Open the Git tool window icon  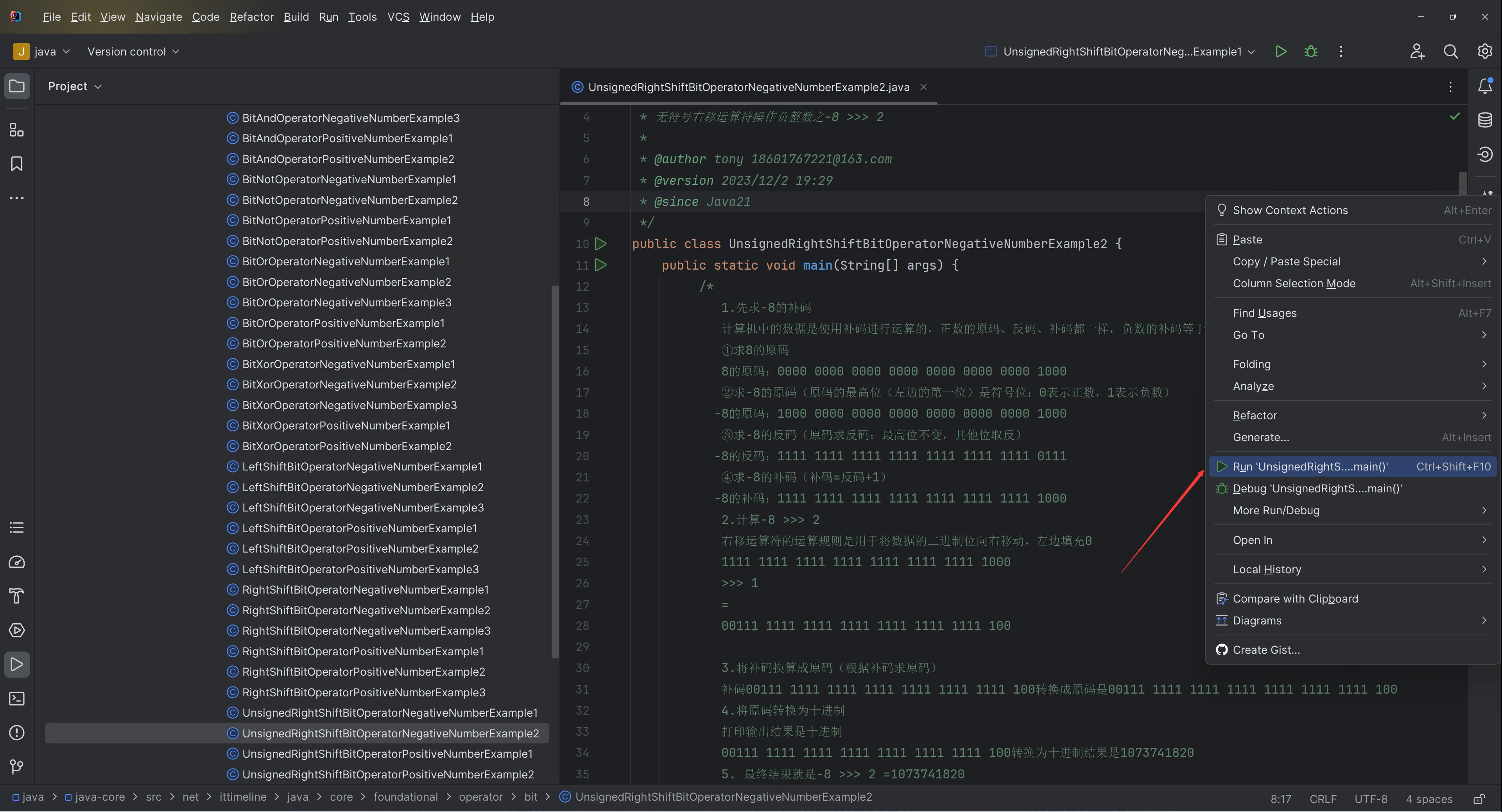pyautogui.click(x=17, y=767)
